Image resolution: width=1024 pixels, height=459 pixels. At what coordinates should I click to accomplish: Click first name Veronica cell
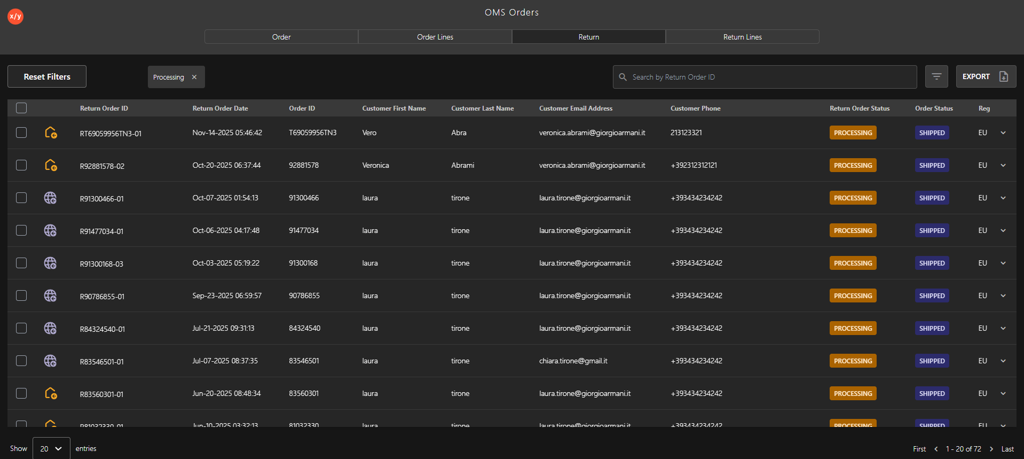tap(376, 165)
